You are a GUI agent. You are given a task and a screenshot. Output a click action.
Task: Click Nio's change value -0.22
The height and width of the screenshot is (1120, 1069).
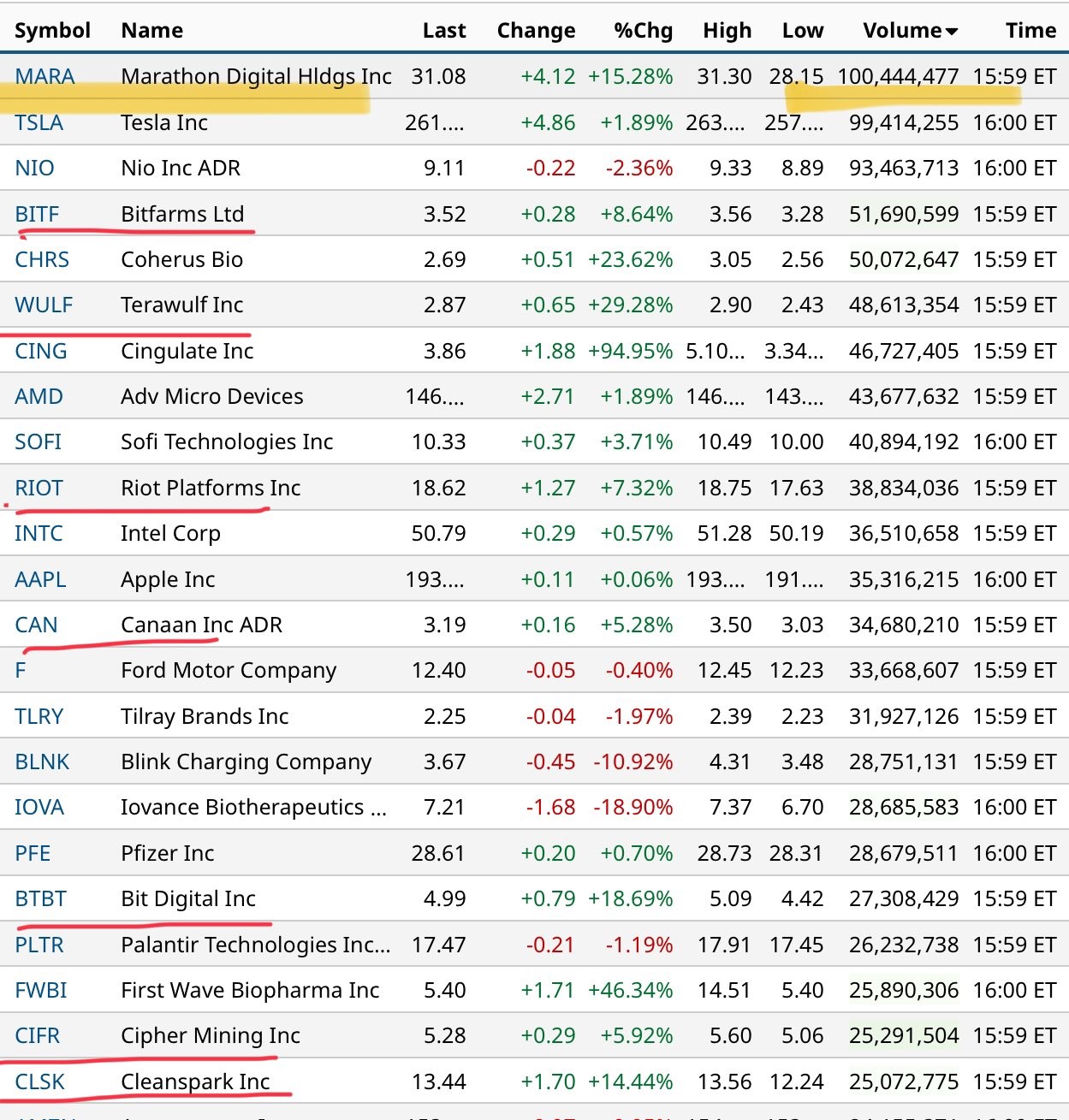pos(551,168)
